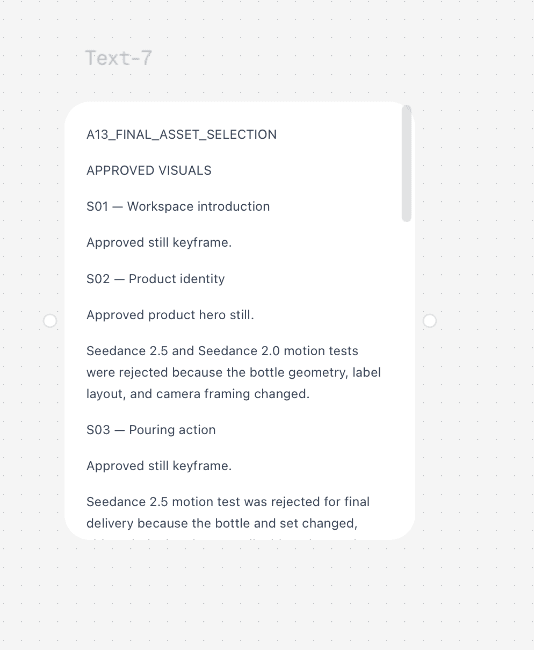534x650 pixels.
Task: Click the delivery because the bottle line
Action: pos(222,524)
